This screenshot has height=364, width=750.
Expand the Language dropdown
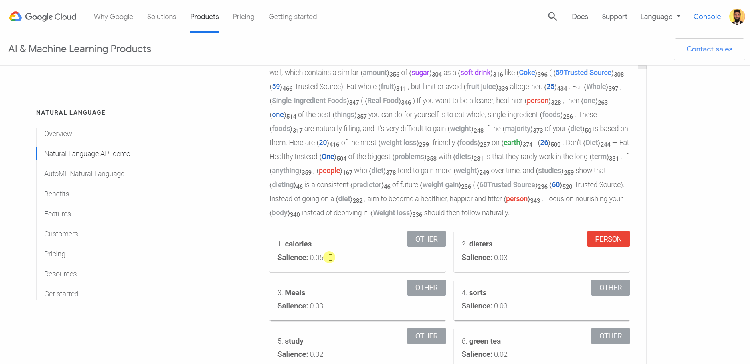660,17
